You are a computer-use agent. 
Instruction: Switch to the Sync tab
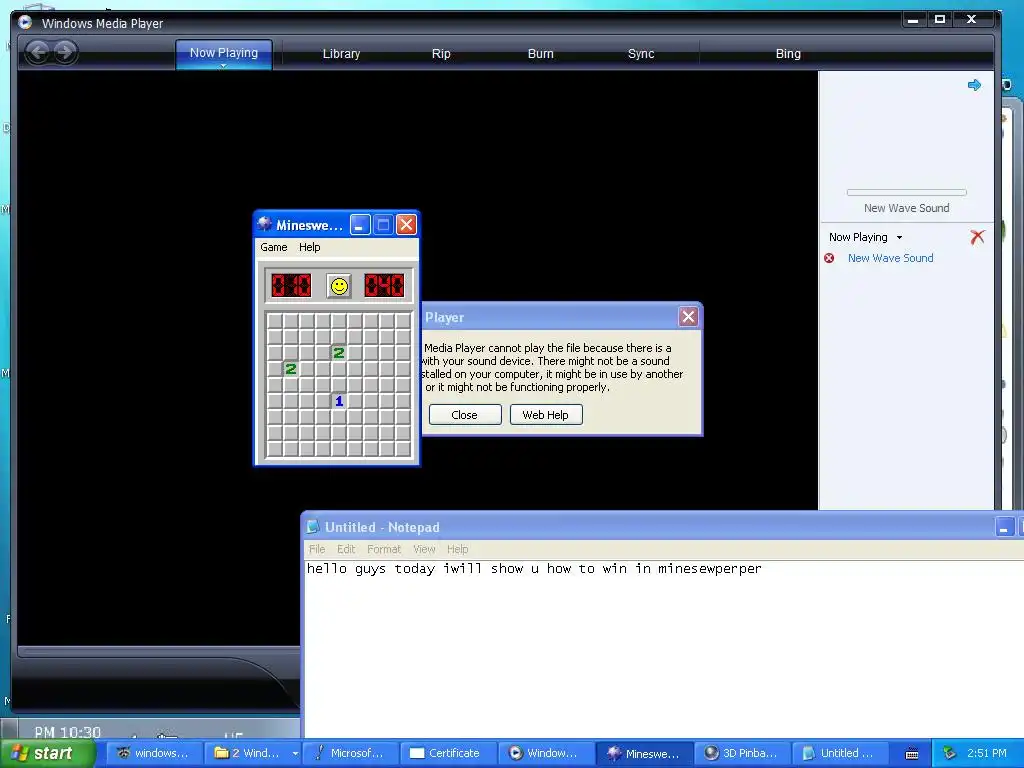coord(641,54)
